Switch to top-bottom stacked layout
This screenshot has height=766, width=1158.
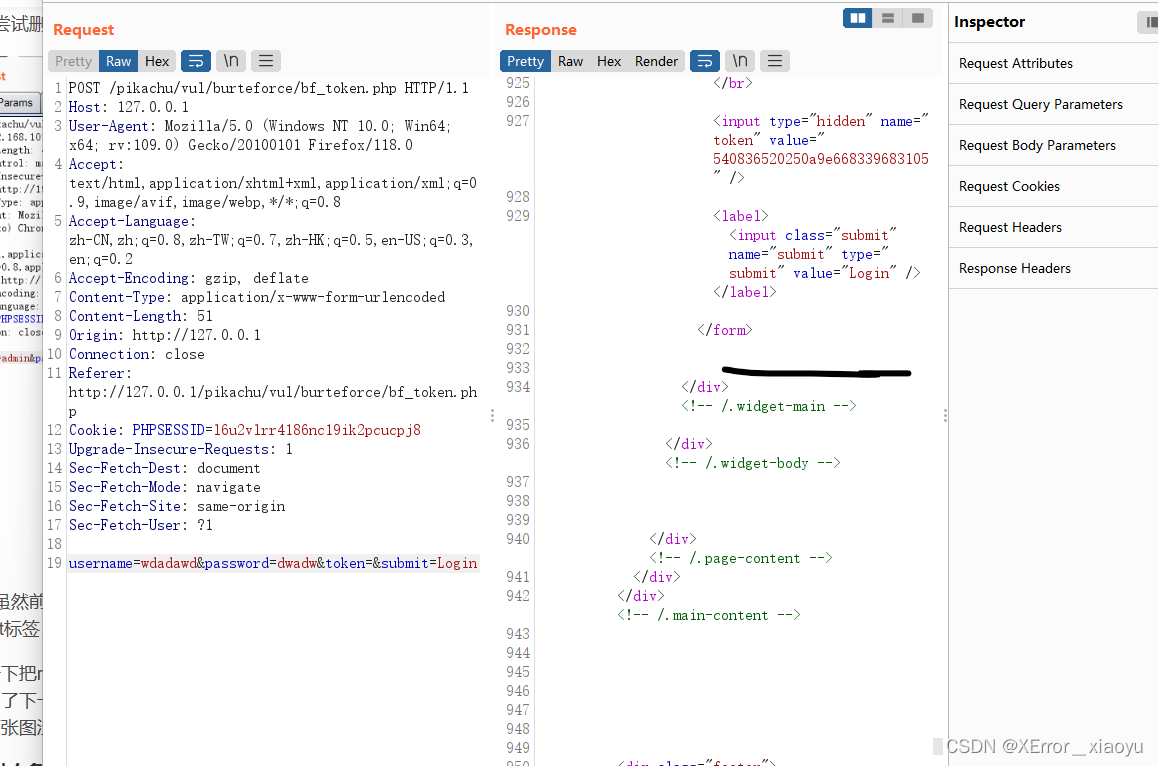click(888, 18)
